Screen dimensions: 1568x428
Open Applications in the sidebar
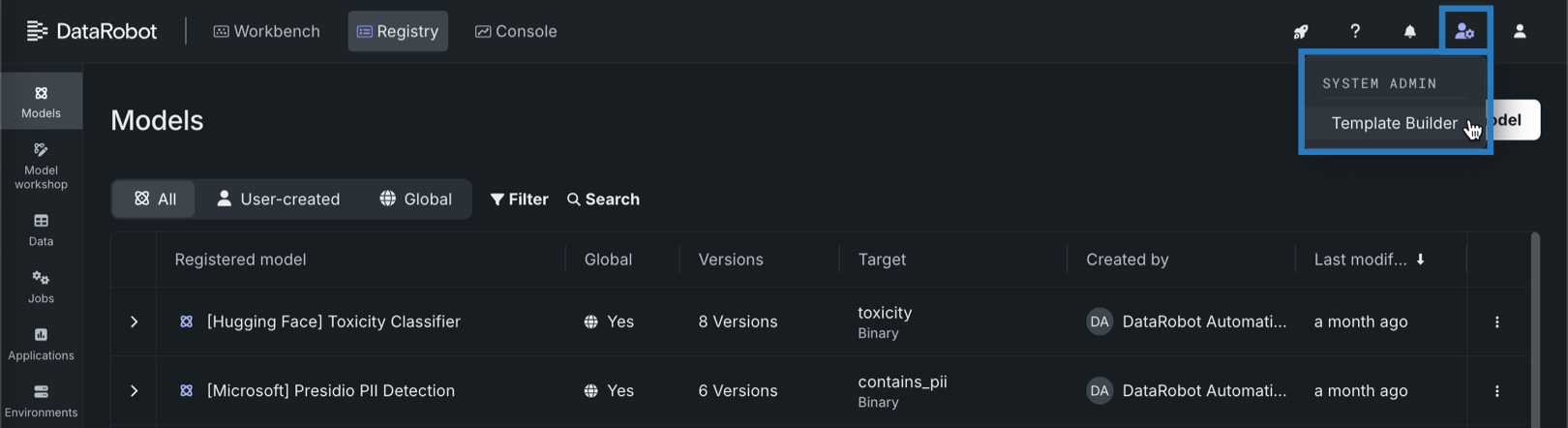click(x=41, y=344)
